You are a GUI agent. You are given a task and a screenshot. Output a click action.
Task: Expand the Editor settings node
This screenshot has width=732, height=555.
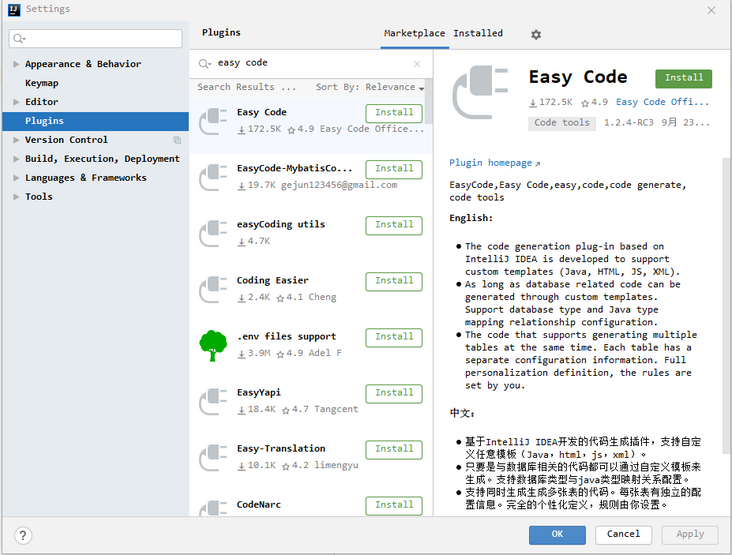click(16, 102)
